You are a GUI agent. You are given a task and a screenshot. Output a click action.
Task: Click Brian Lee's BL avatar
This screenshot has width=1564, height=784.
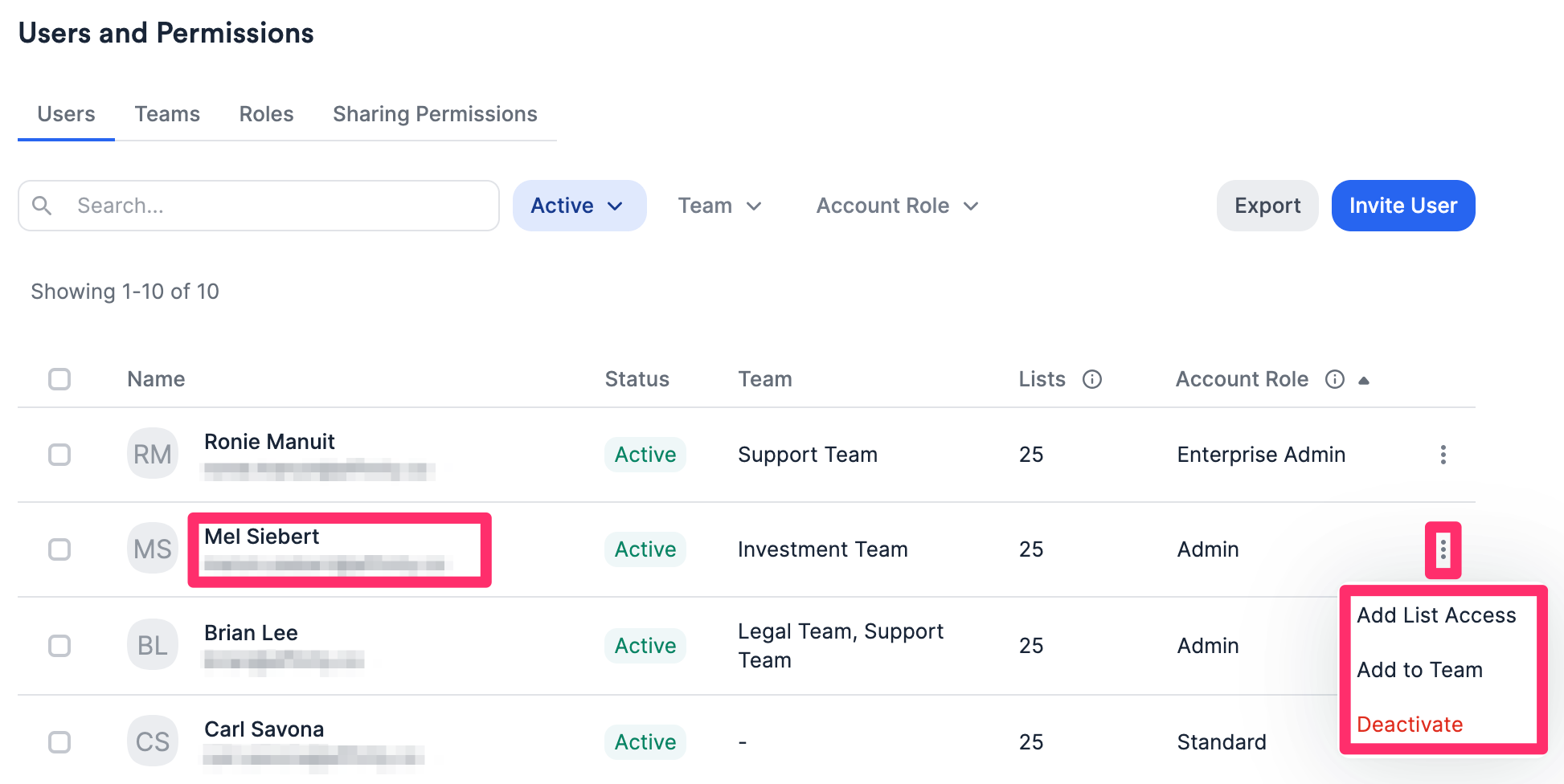(152, 645)
